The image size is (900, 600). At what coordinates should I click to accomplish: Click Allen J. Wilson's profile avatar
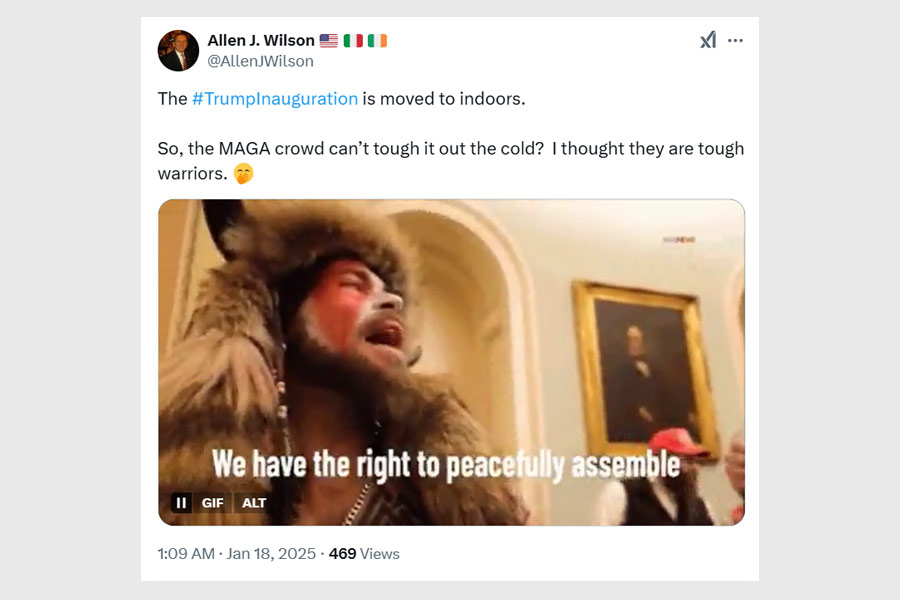(178, 50)
